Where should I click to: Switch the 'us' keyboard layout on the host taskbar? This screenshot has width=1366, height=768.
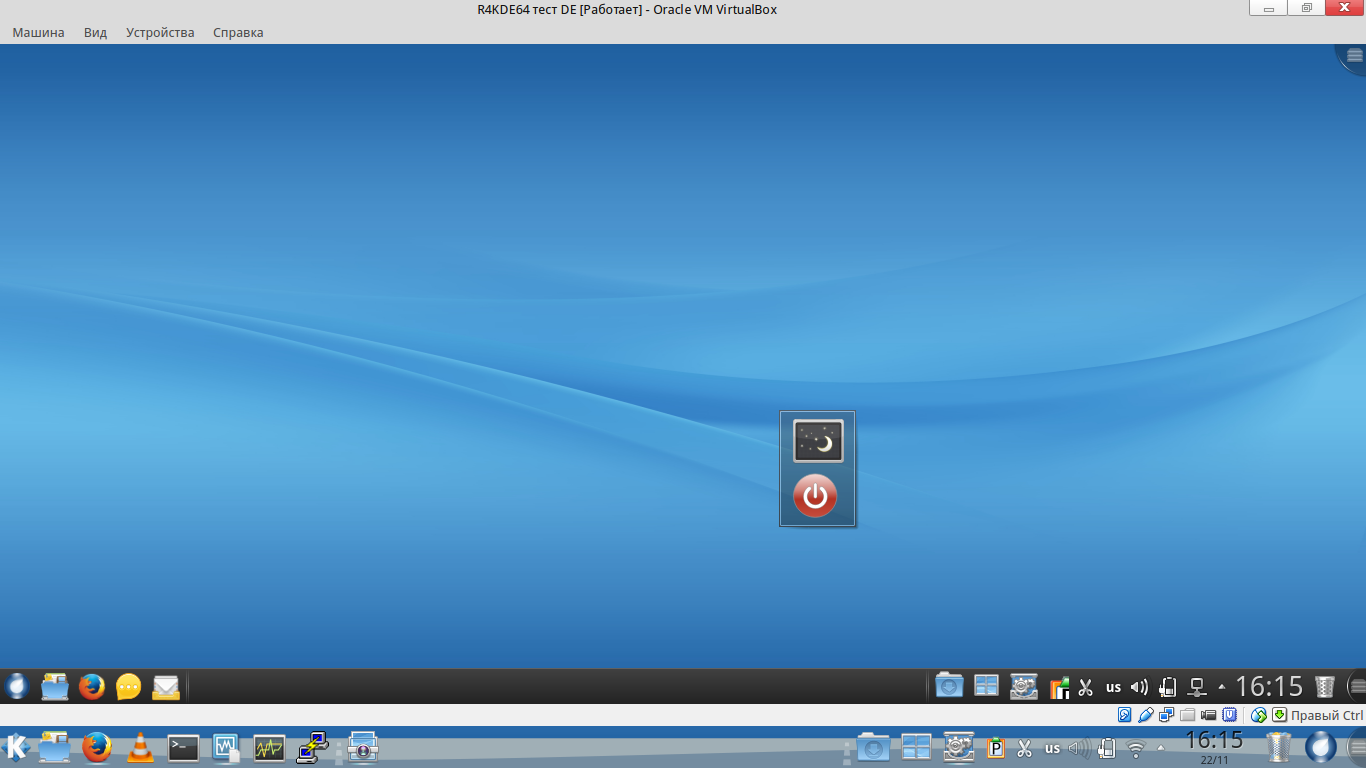(x=1052, y=748)
